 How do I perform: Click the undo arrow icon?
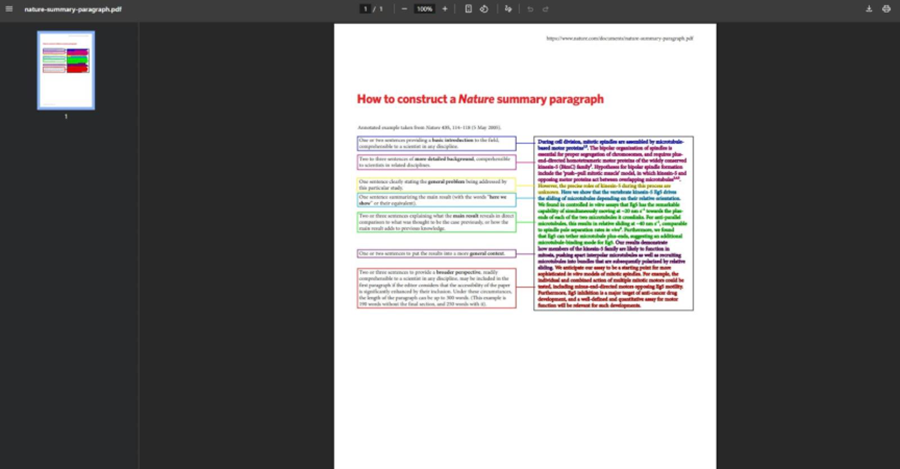click(x=530, y=9)
